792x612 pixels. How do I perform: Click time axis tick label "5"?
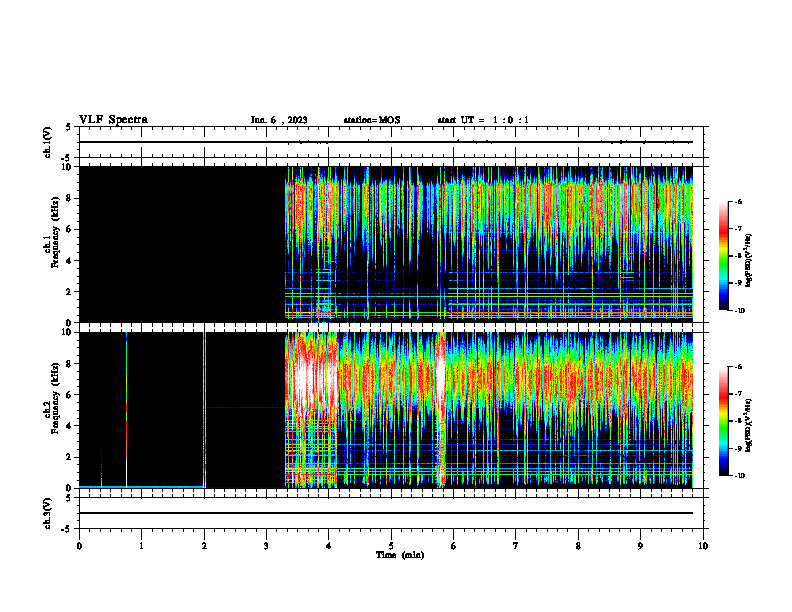point(391,546)
